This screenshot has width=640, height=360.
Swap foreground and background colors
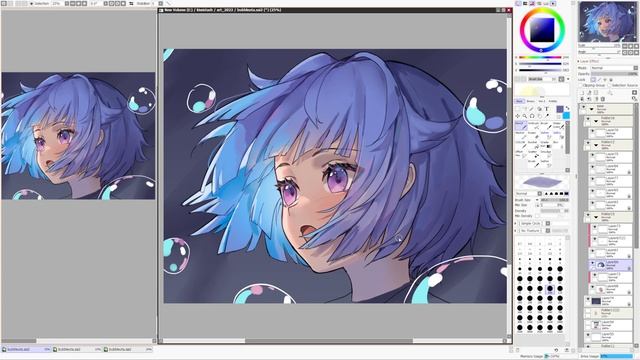click(x=567, y=108)
